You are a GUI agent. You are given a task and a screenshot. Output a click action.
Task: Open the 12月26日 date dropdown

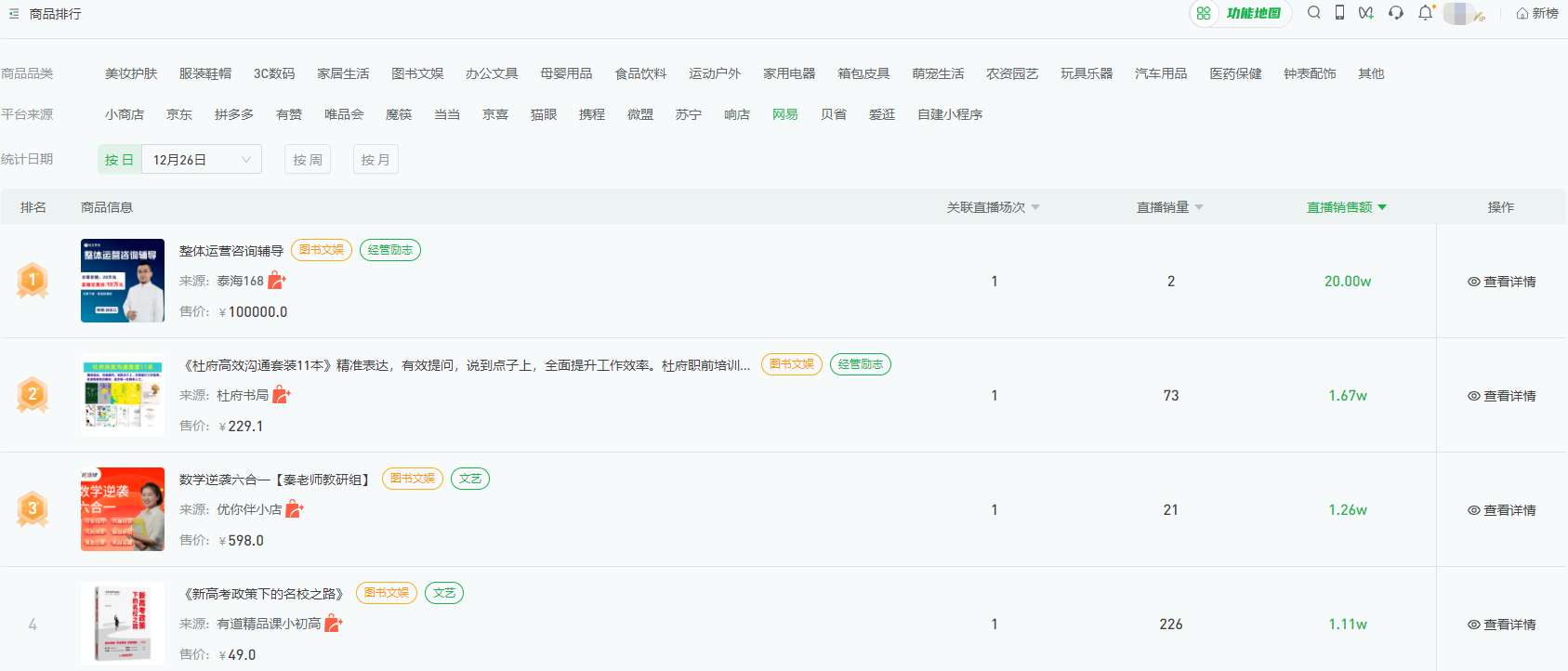pyautogui.click(x=202, y=159)
